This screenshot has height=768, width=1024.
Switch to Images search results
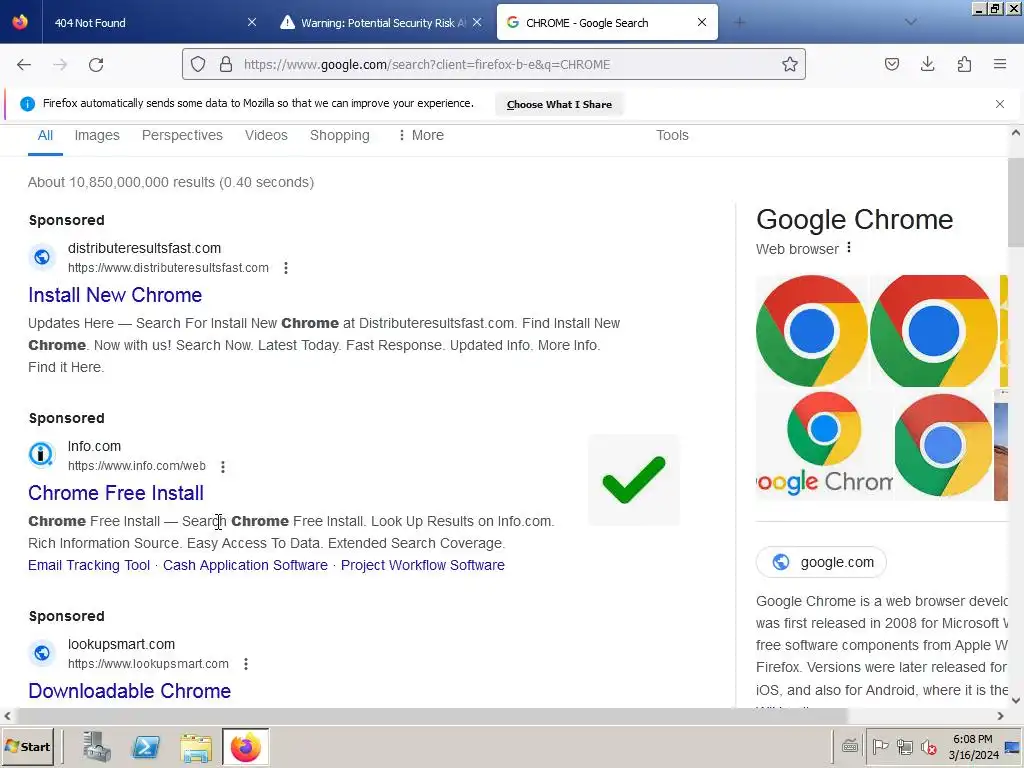(x=97, y=135)
